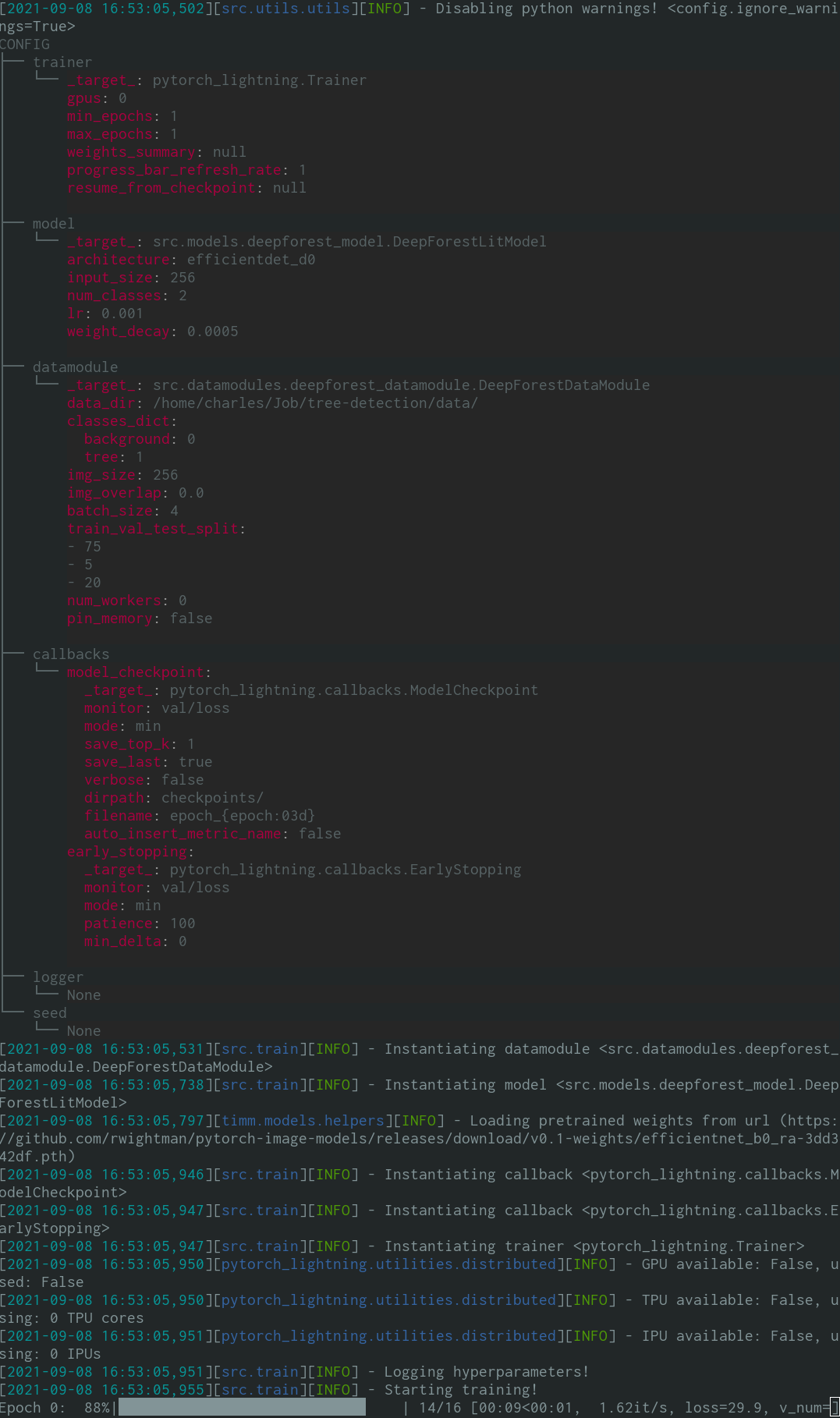Click the 'pin_memory: false' line
The width and height of the screenshot is (840, 1418).
140,619
